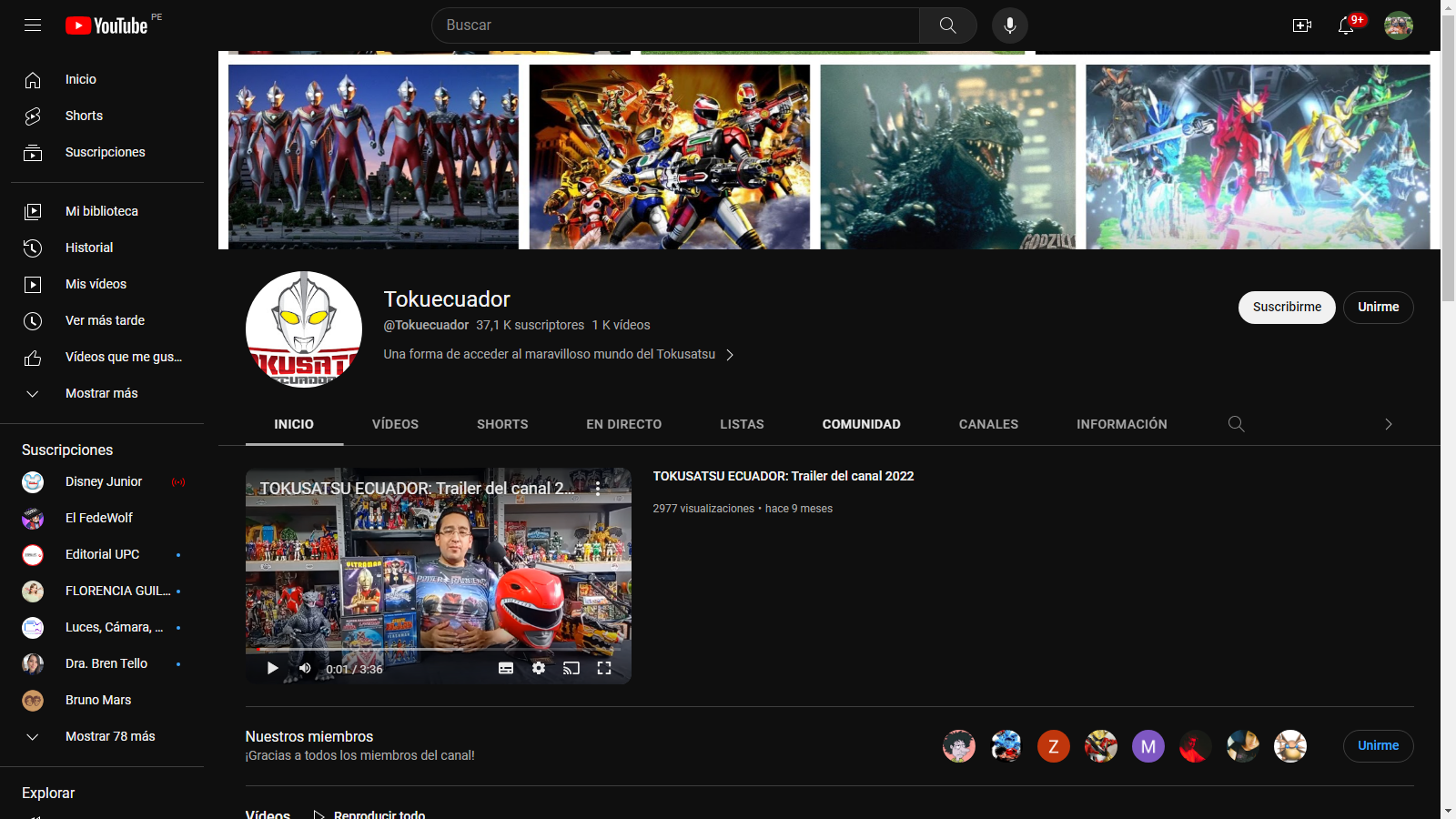Open Dra. Bren Tello channel
The image size is (1456, 819).
pyautogui.click(x=102, y=663)
